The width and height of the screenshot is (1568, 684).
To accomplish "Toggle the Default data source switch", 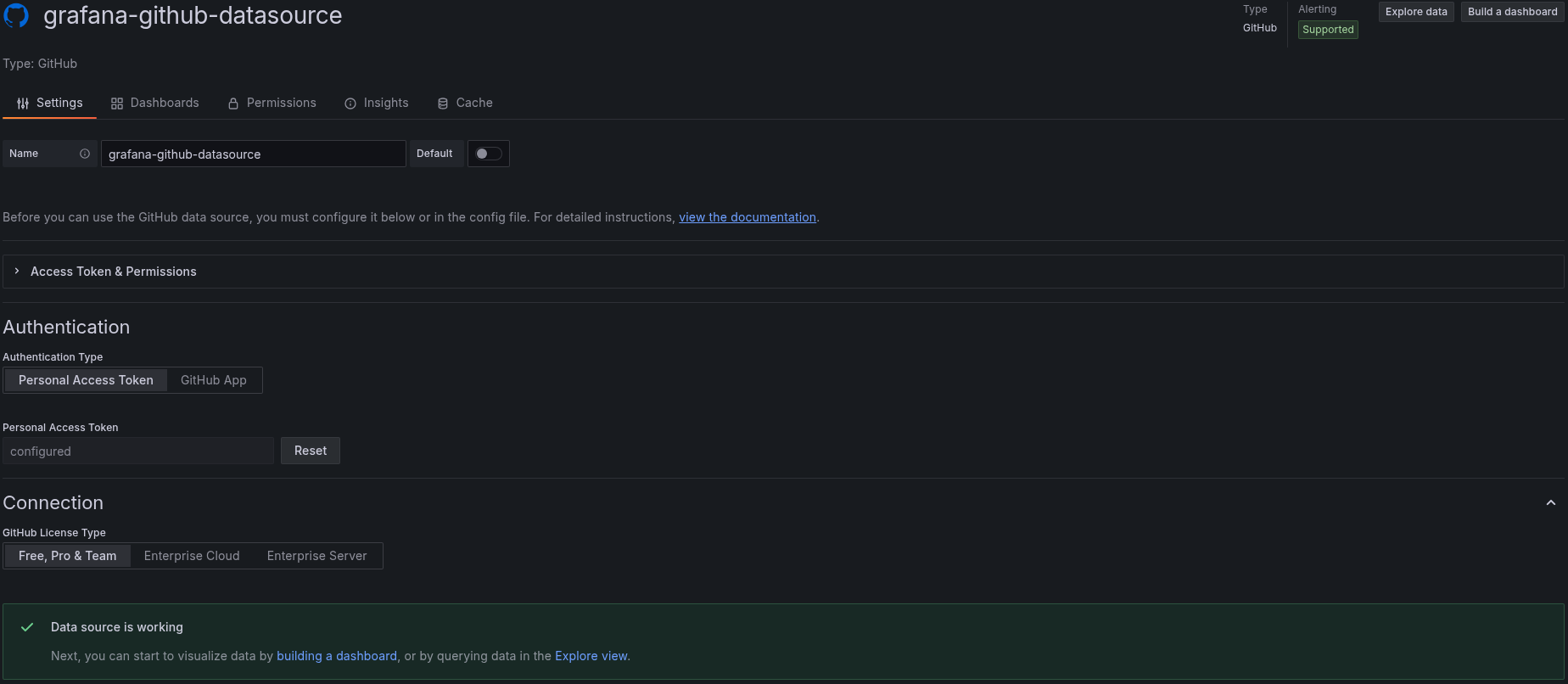I will pyautogui.click(x=488, y=154).
